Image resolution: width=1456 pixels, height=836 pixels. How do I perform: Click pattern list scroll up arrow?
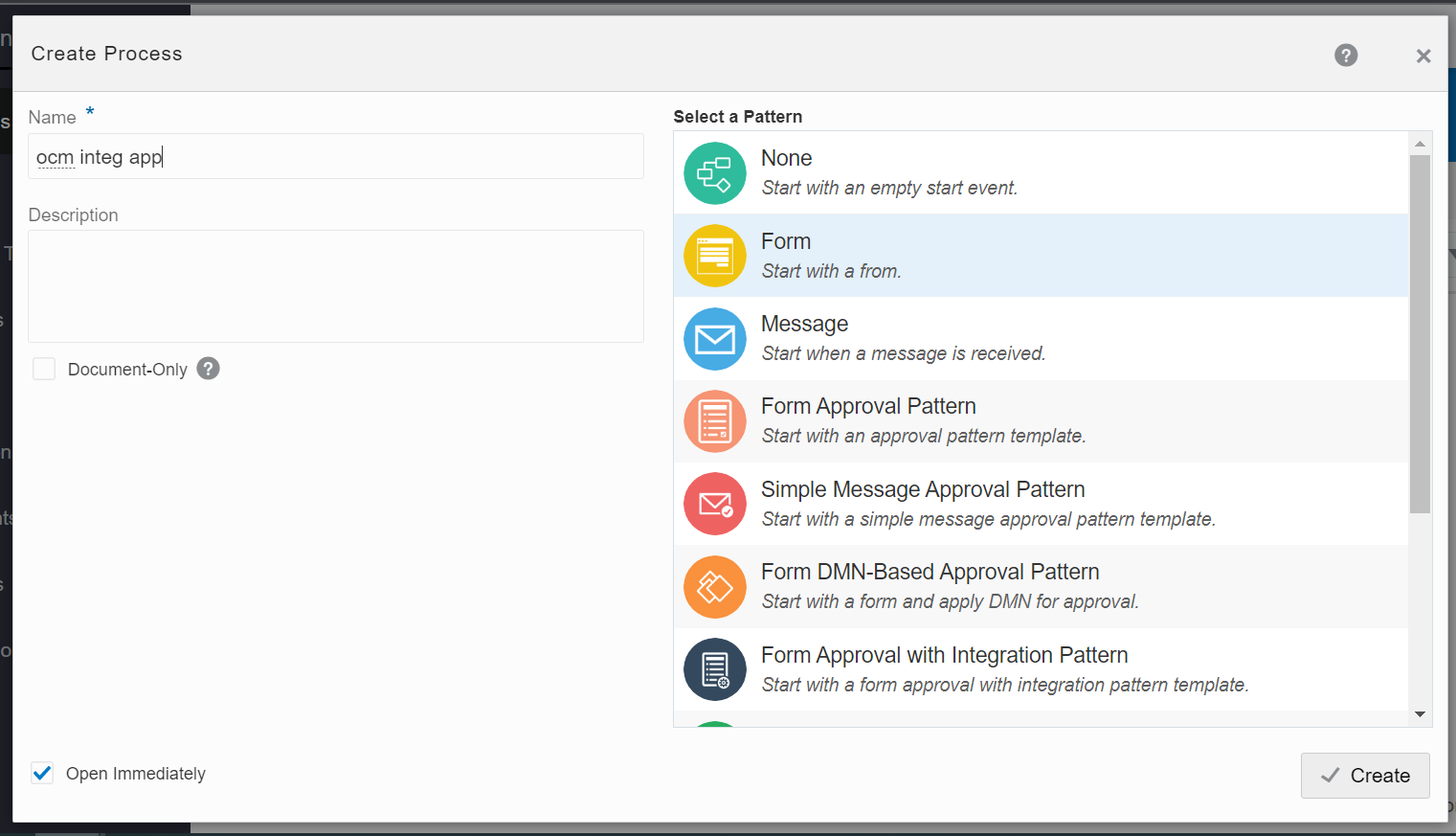[1420, 144]
